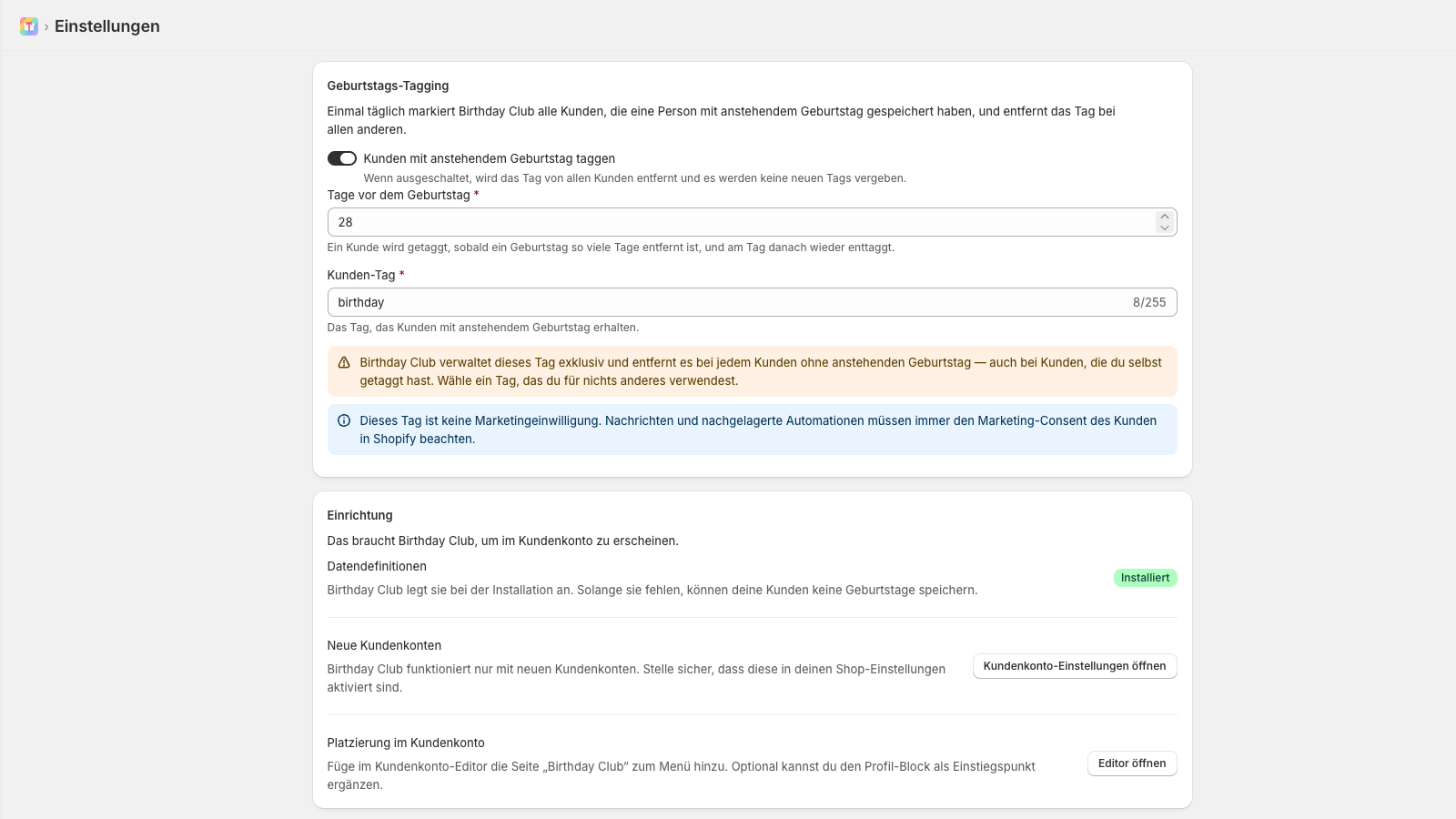Click the info circle icon in the blue banner
Image resolution: width=1456 pixels, height=819 pixels.
[344, 420]
